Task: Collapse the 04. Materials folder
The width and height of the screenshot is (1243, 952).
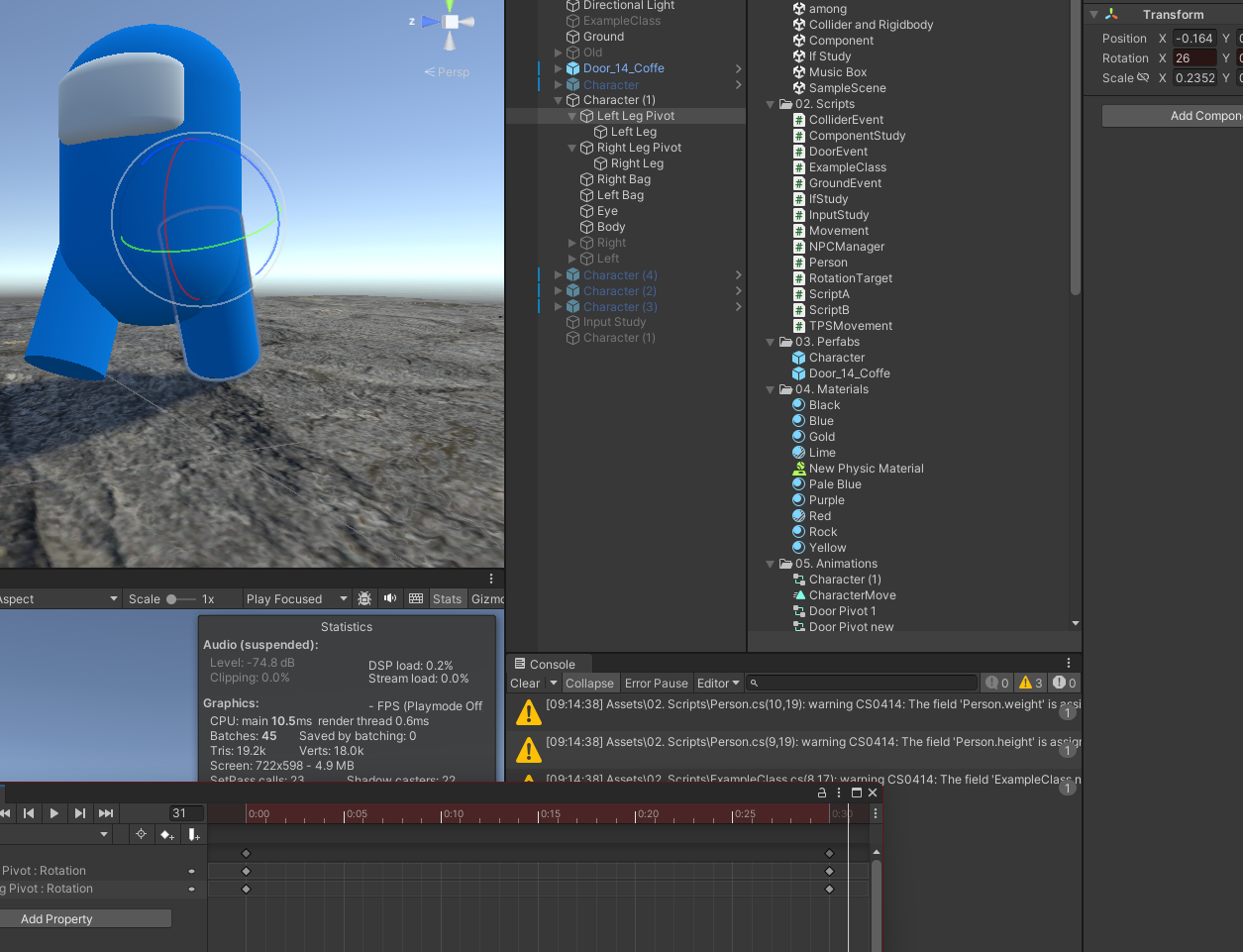Action: pos(771,389)
